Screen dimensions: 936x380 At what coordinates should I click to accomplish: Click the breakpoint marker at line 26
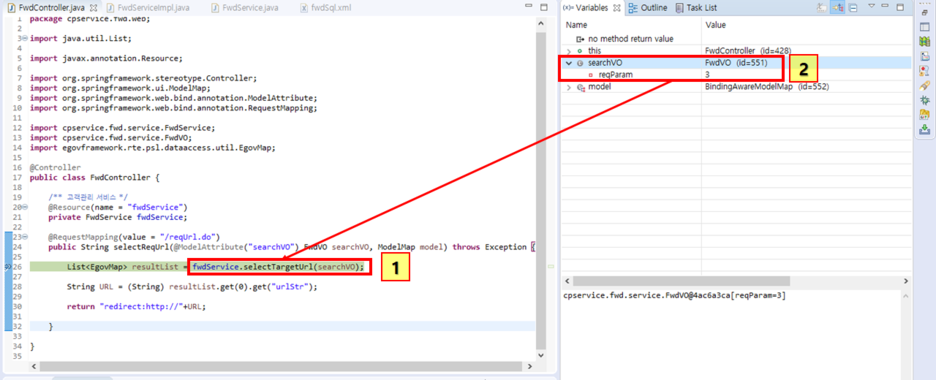7,267
